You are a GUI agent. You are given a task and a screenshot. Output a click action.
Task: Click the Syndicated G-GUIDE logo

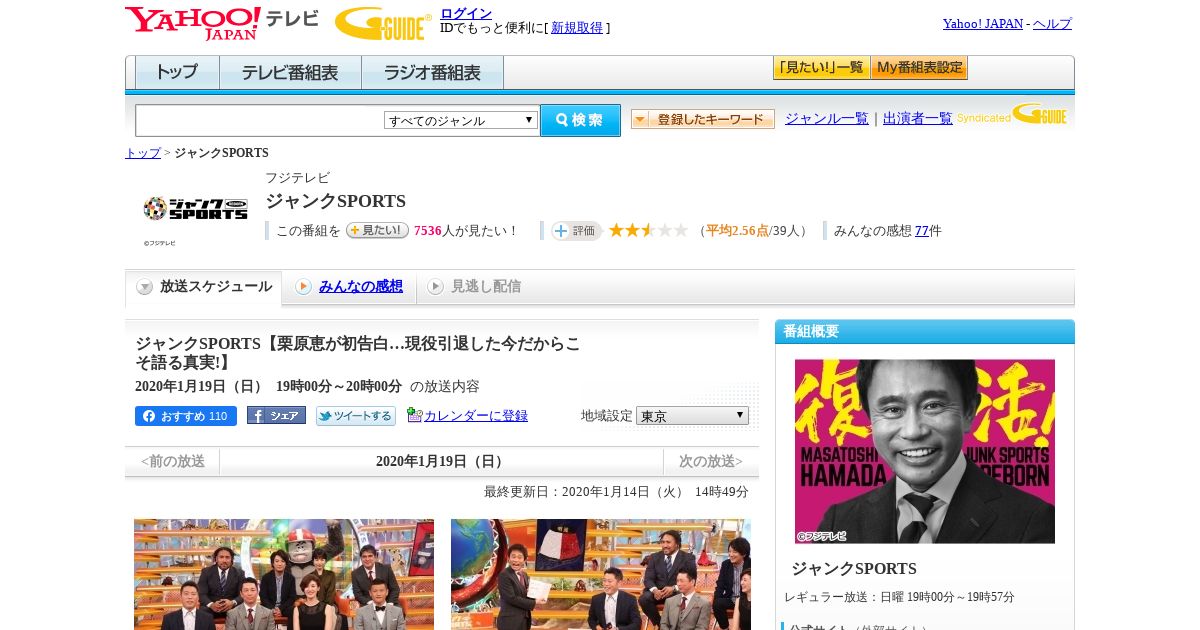[x=1012, y=114]
